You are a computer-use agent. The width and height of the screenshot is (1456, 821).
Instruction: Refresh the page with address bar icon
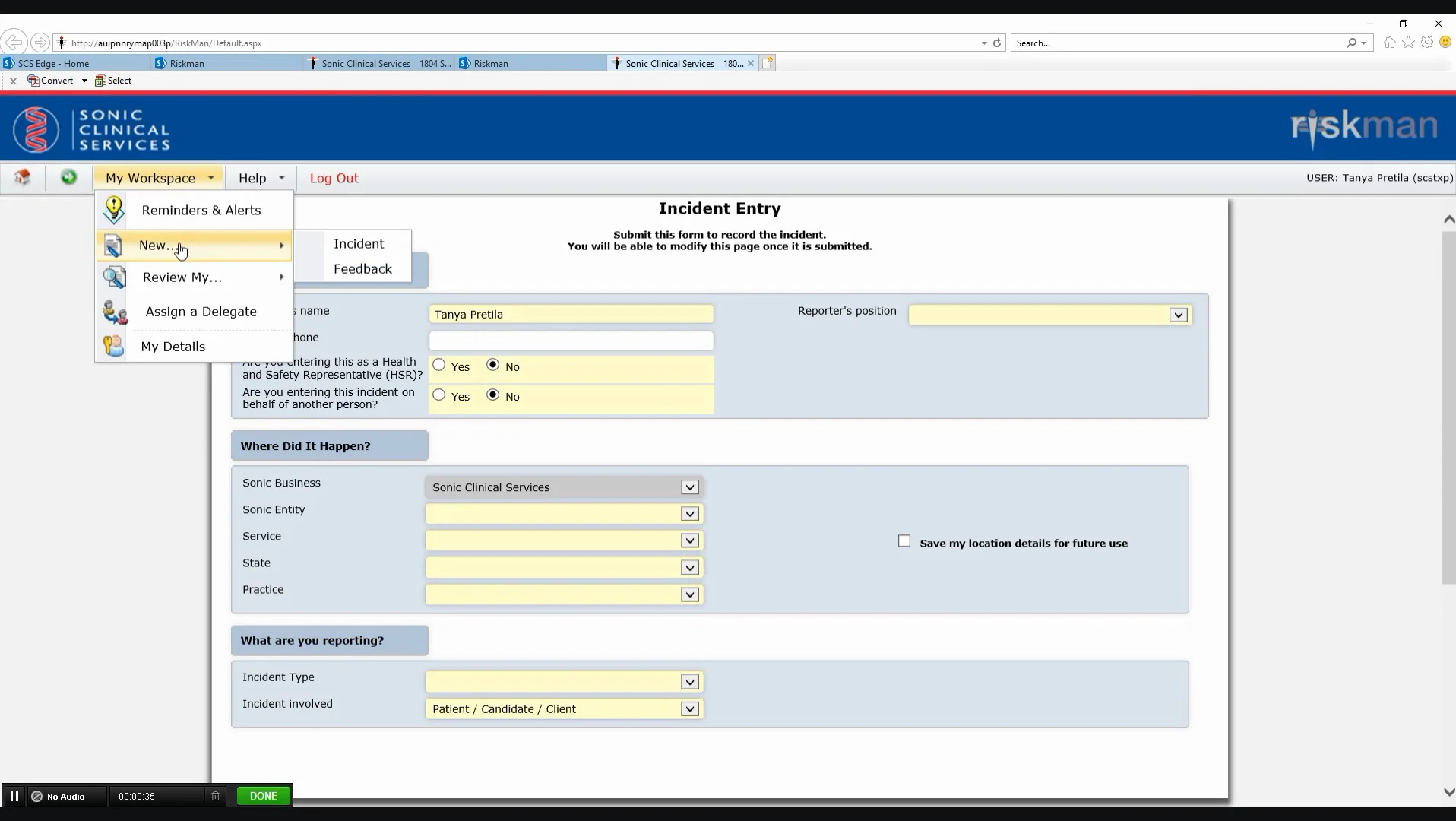tap(997, 43)
